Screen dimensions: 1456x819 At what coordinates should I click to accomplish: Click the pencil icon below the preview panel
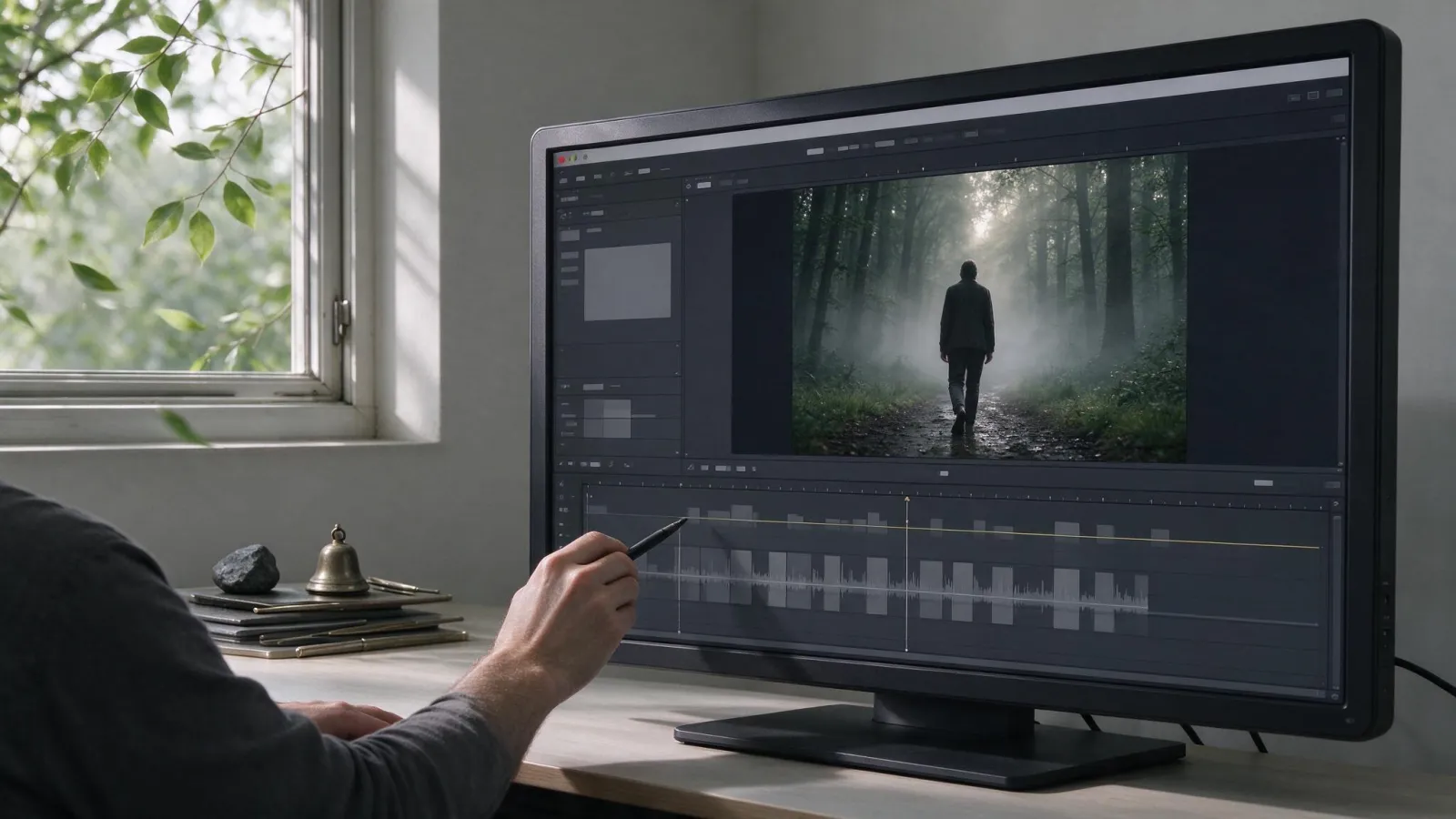point(691,467)
